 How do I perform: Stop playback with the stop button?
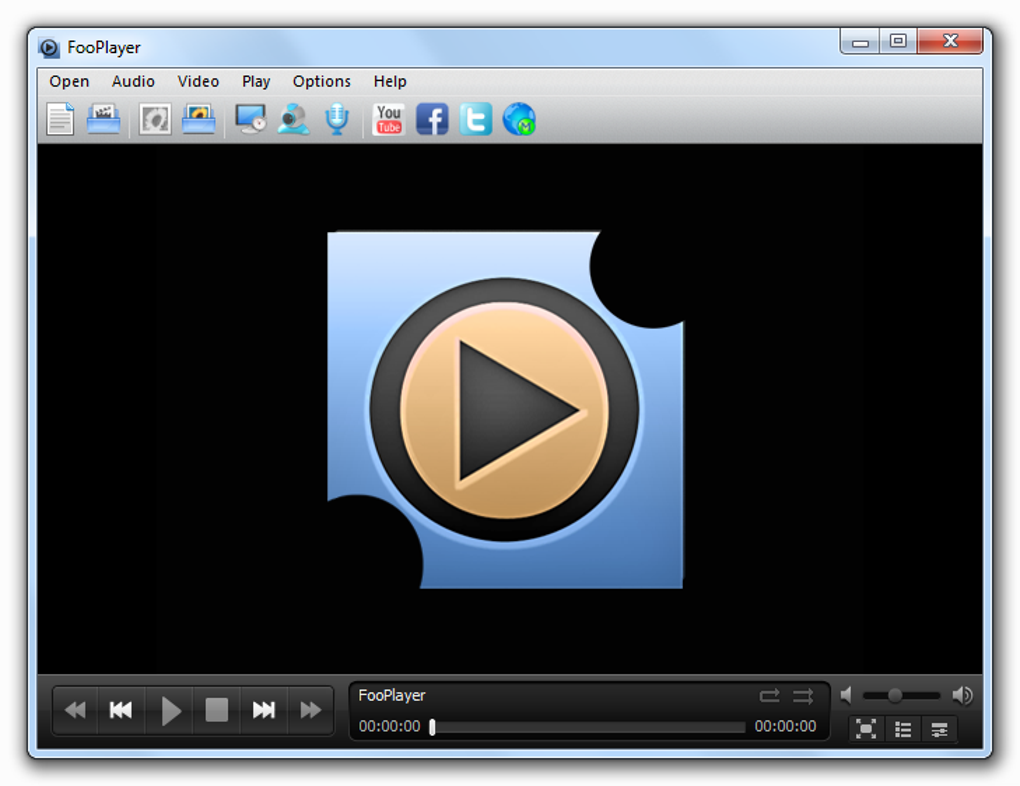(217, 710)
